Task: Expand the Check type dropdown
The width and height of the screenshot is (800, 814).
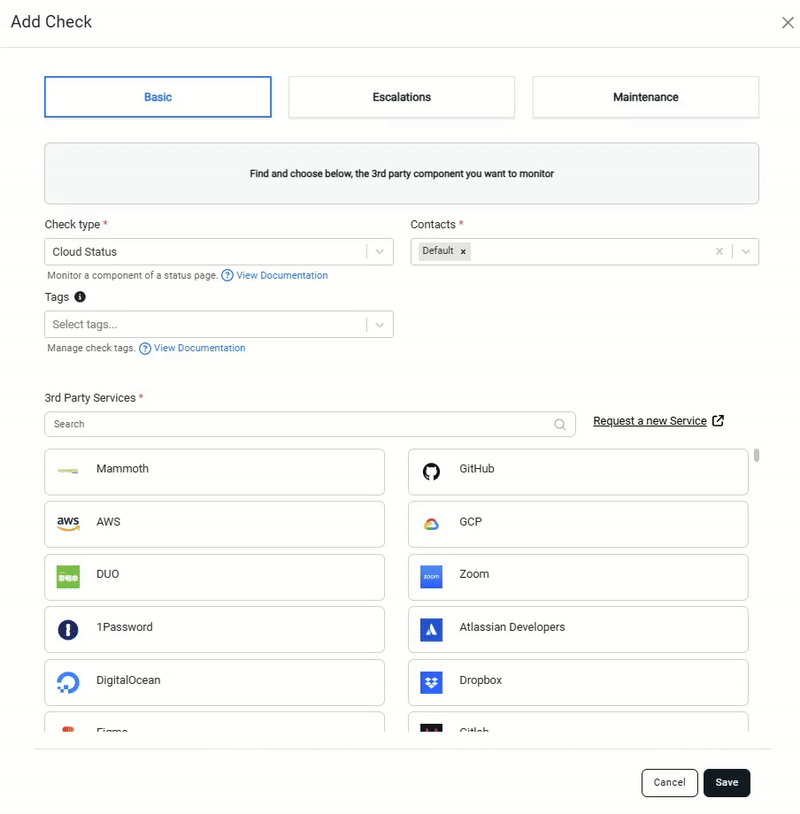Action: [380, 252]
